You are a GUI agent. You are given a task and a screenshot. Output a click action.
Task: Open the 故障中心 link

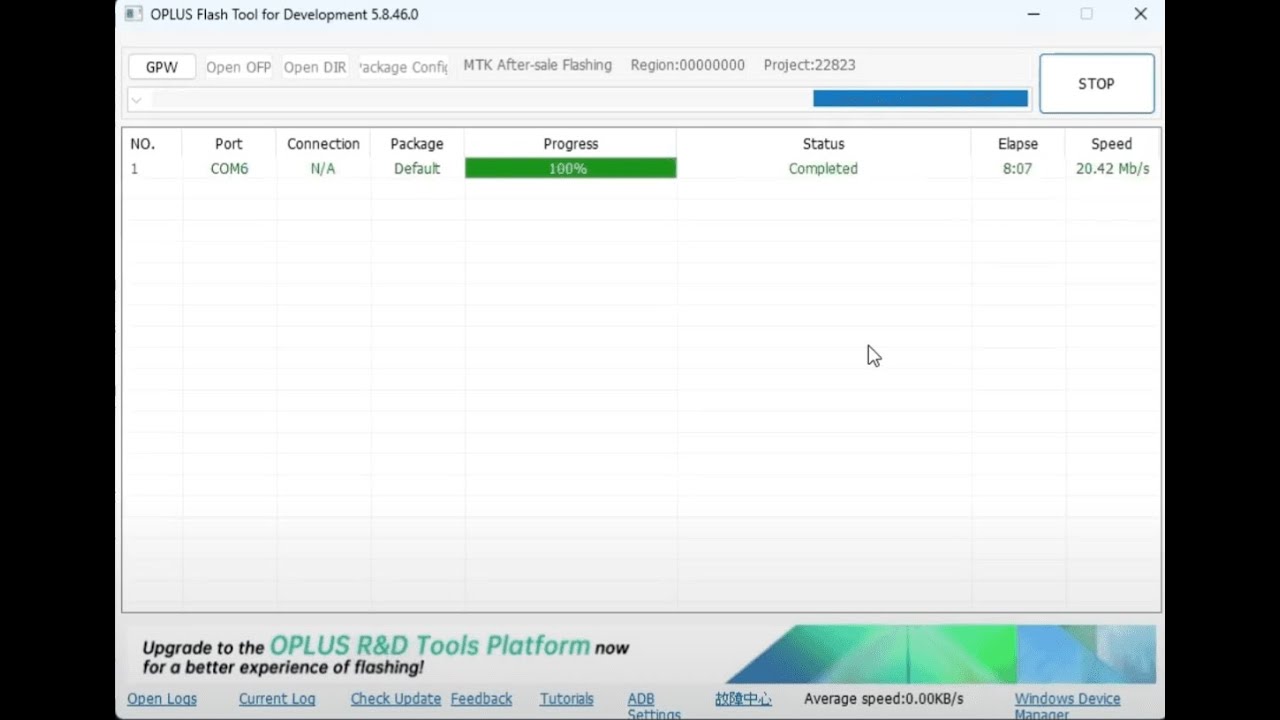click(743, 699)
